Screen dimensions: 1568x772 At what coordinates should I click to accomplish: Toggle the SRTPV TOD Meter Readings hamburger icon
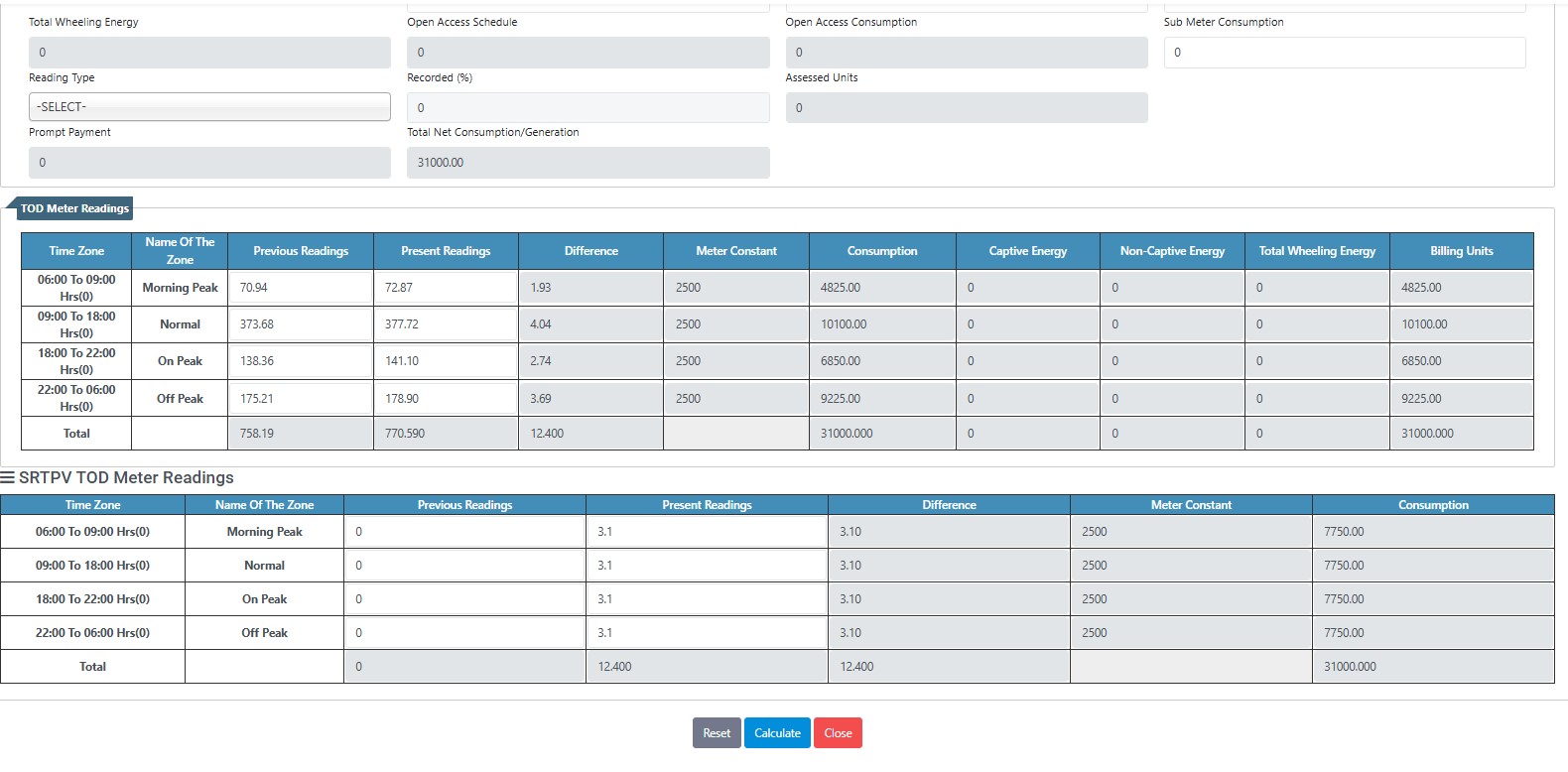tap(8, 478)
